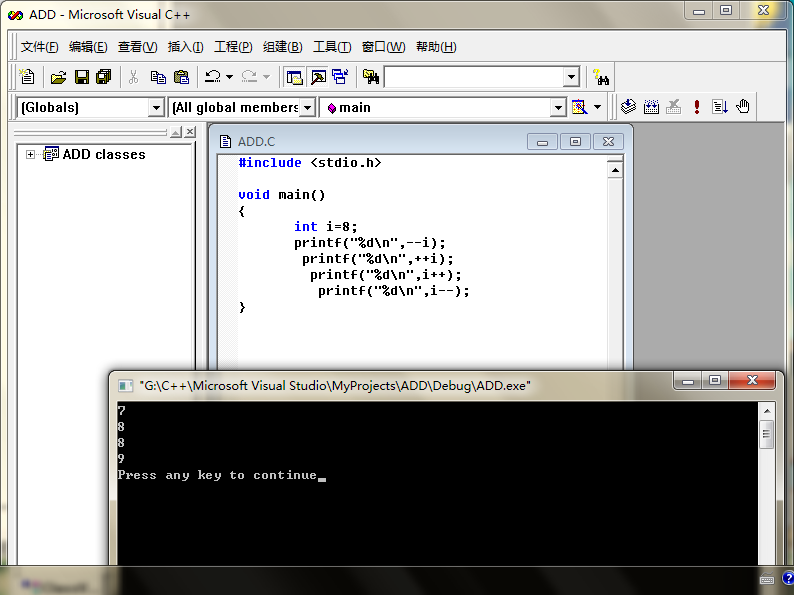
Task: Run program with red exclamation icon
Action: [x=697, y=107]
